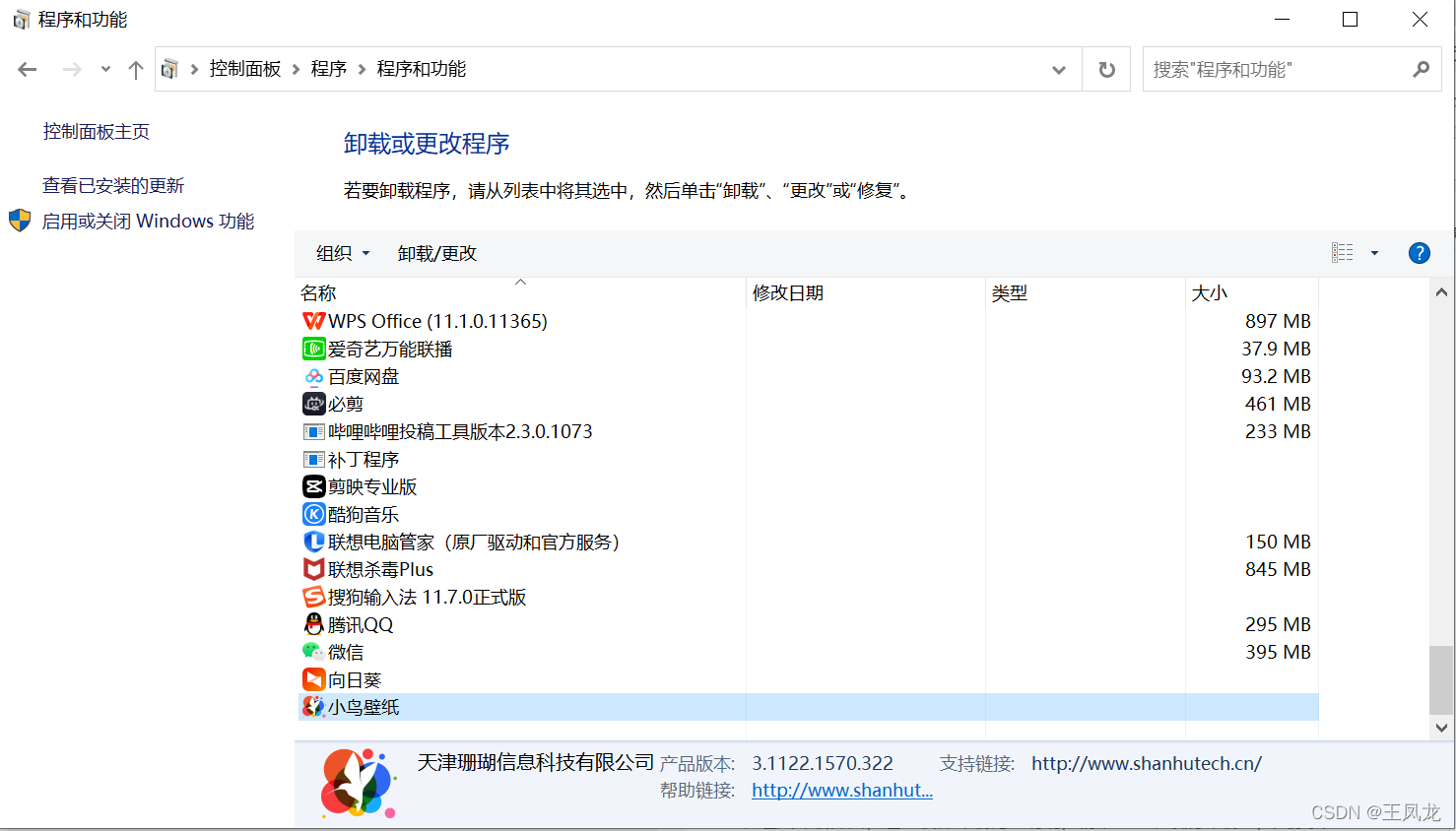Image resolution: width=1456 pixels, height=831 pixels.
Task: Open the 组织 dropdown menu
Action: pyautogui.click(x=343, y=253)
